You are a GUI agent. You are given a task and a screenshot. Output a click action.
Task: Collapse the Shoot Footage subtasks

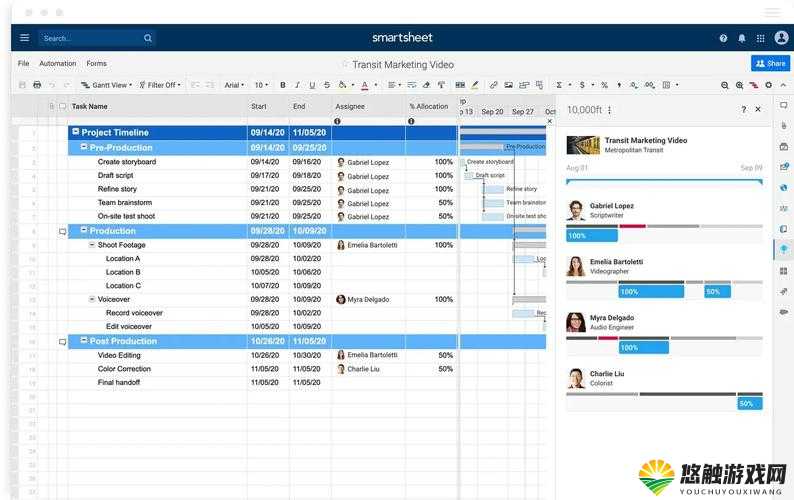point(92,245)
